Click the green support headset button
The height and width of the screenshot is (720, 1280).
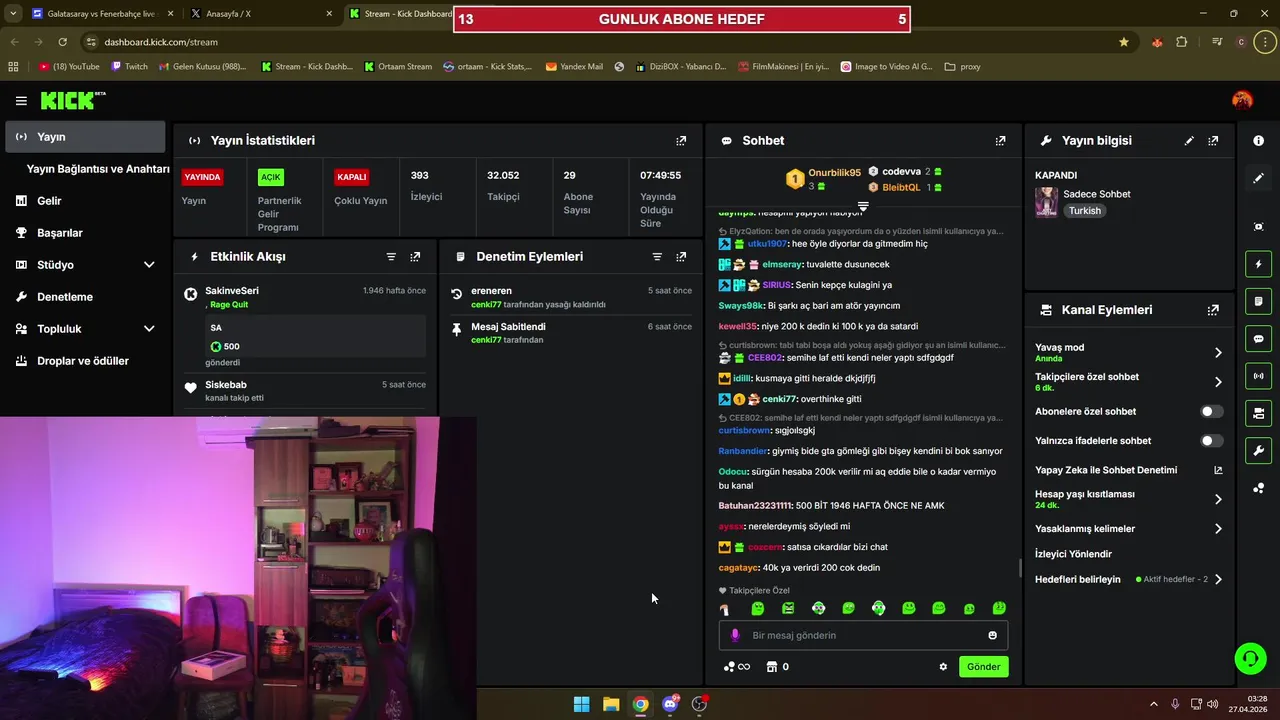tap(1250, 658)
